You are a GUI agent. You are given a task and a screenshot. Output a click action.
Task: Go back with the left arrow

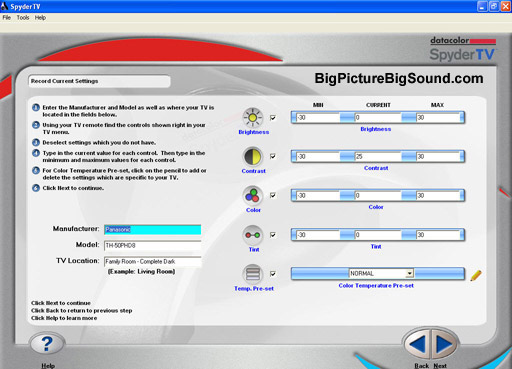point(417,344)
